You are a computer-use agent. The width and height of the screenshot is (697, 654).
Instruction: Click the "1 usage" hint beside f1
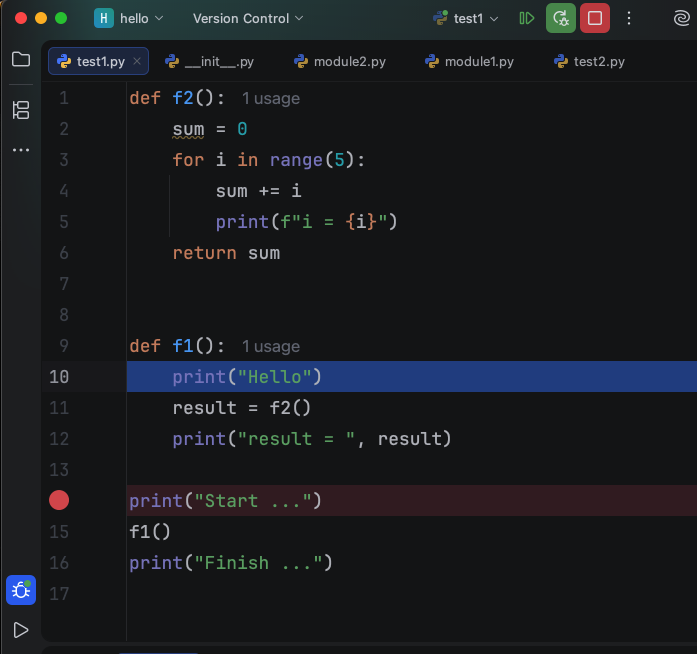(271, 346)
